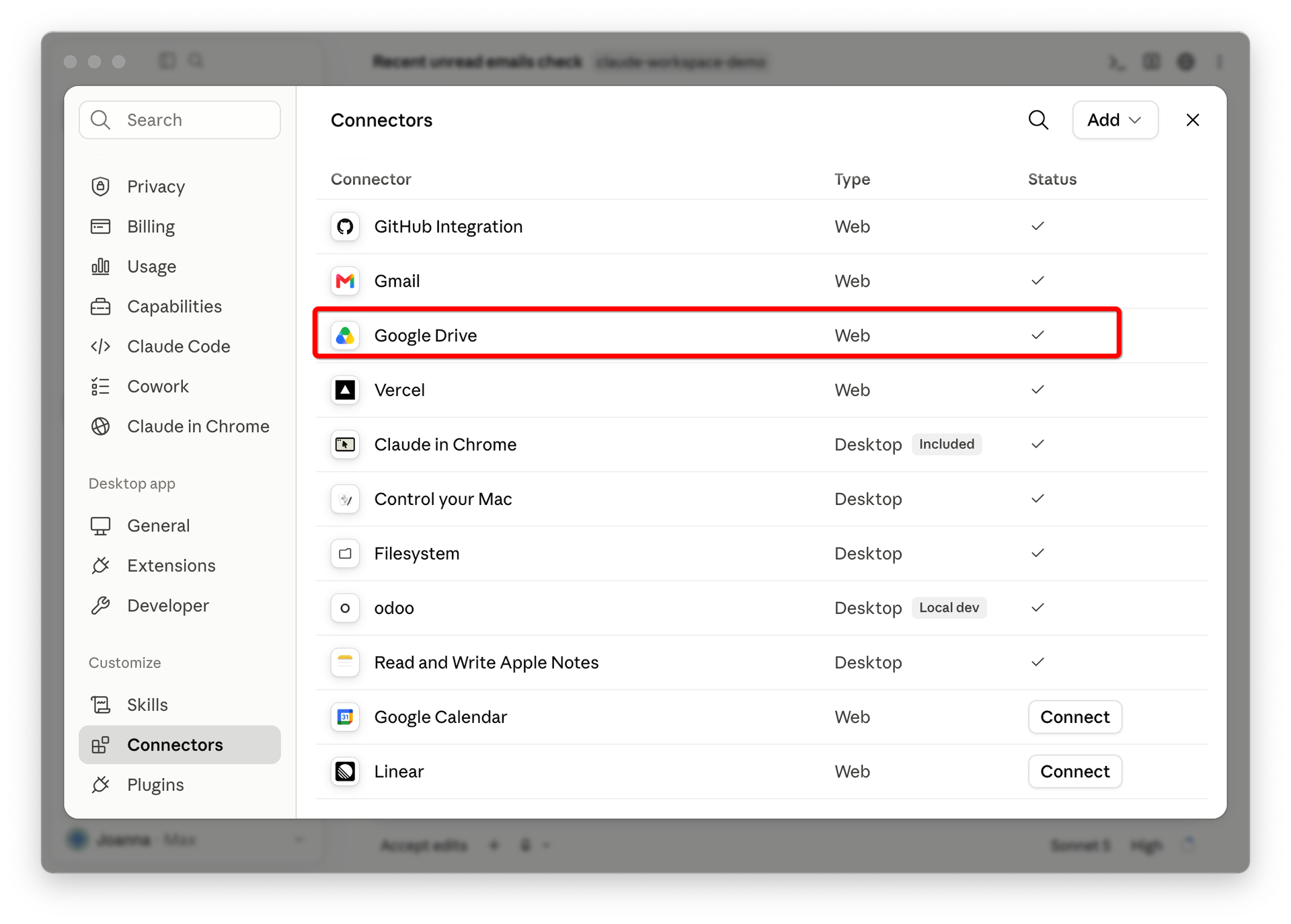Focus the Search field in the sidebar

click(180, 120)
